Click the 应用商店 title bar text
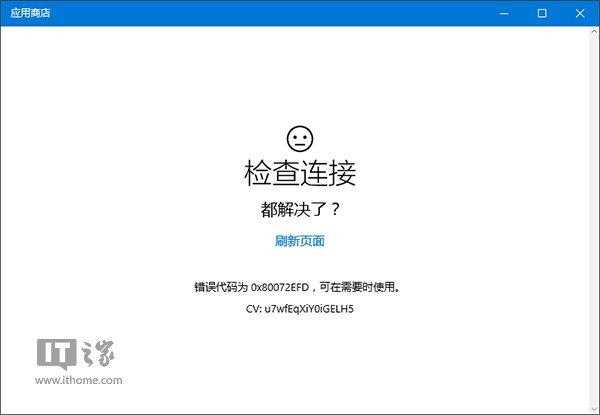Viewport: 600px width, 415px height. tap(29, 13)
